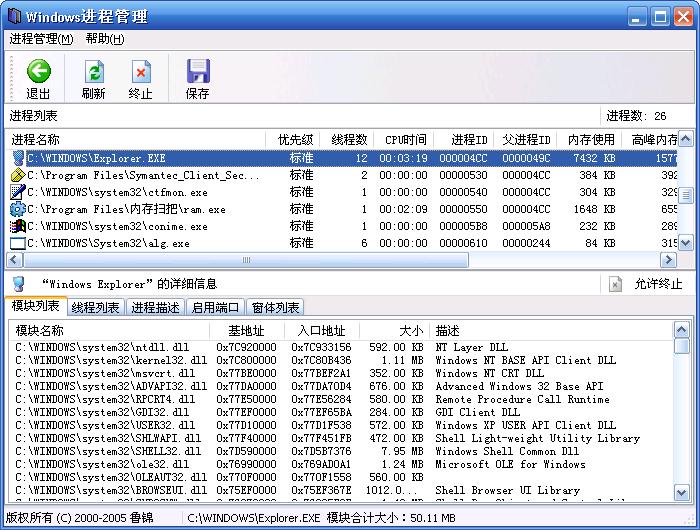Image resolution: width=700 pixels, height=530 pixels.
Task: Sort modules by the 模块名称 header
Action: click(109, 331)
